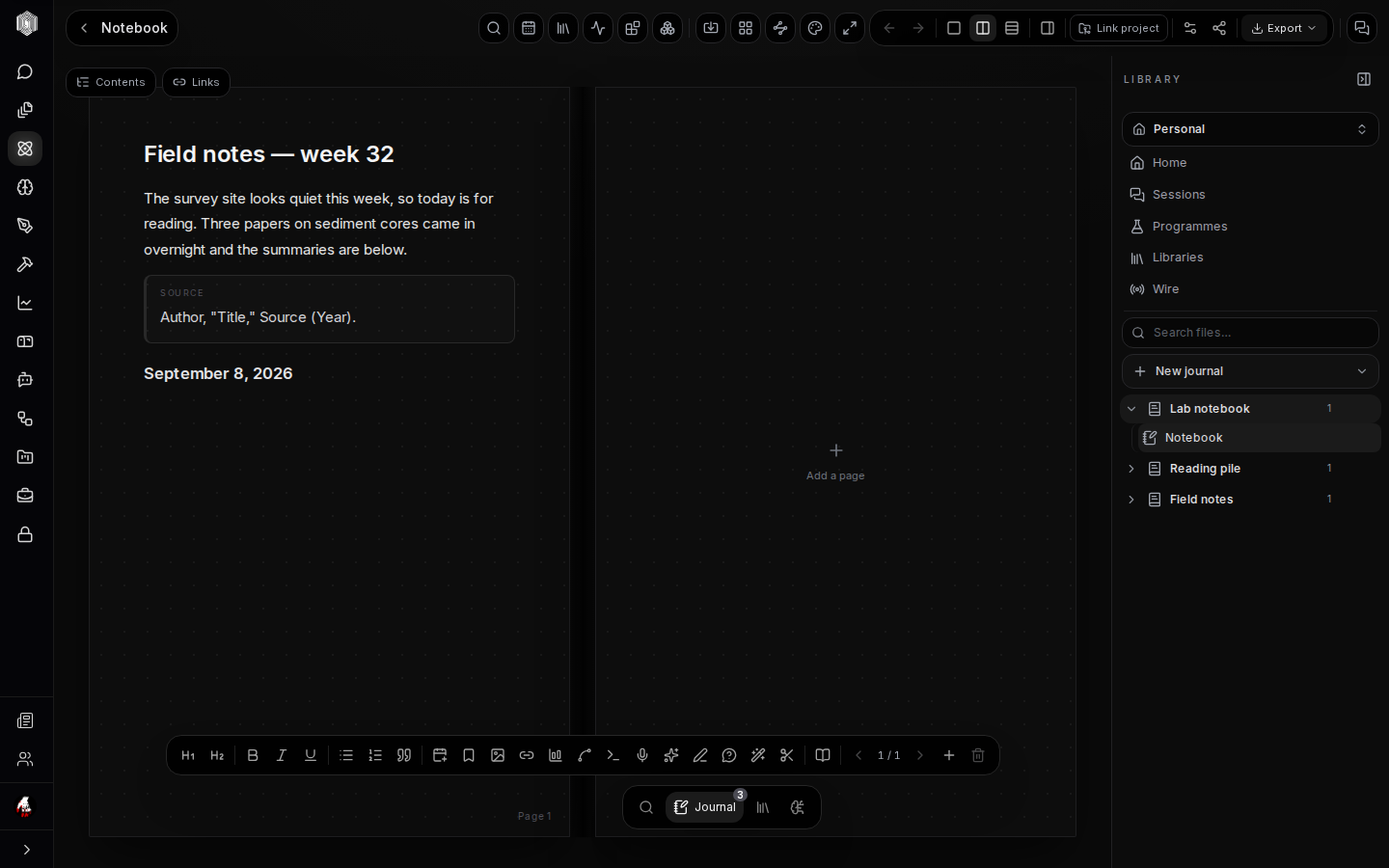Switch to the Links tab
This screenshot has height=868, width=1389.
coord(196,82)
